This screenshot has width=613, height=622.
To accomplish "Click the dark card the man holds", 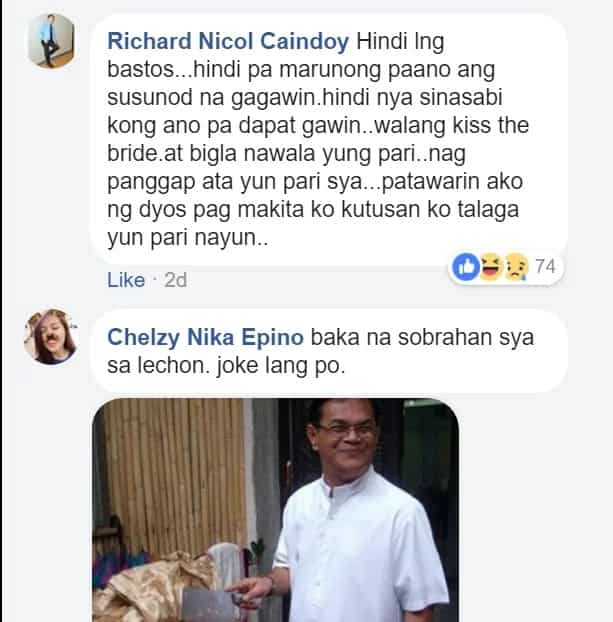I will 209,605.
